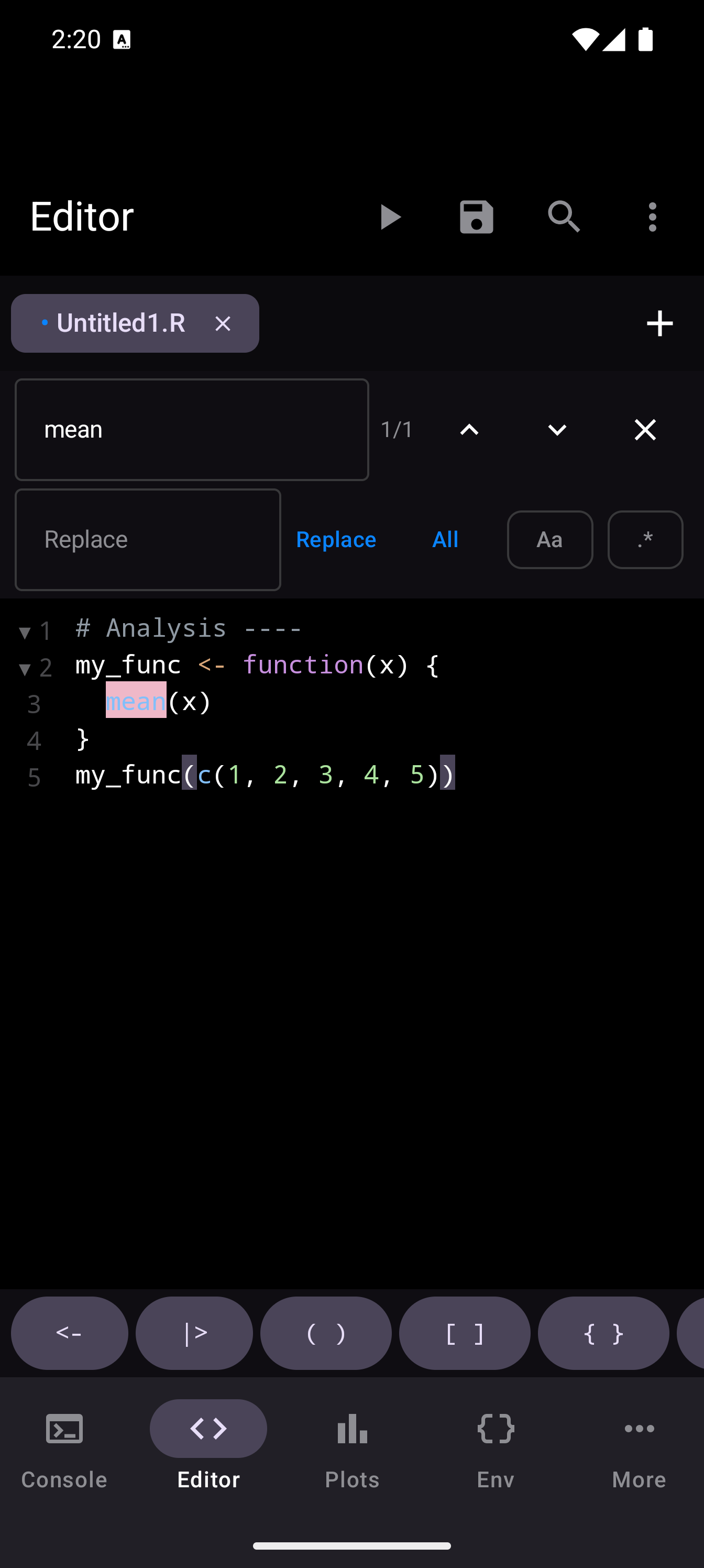Save the file using the floppy disk icon
Screen dimensions: 704x1568
coord(477,217)
